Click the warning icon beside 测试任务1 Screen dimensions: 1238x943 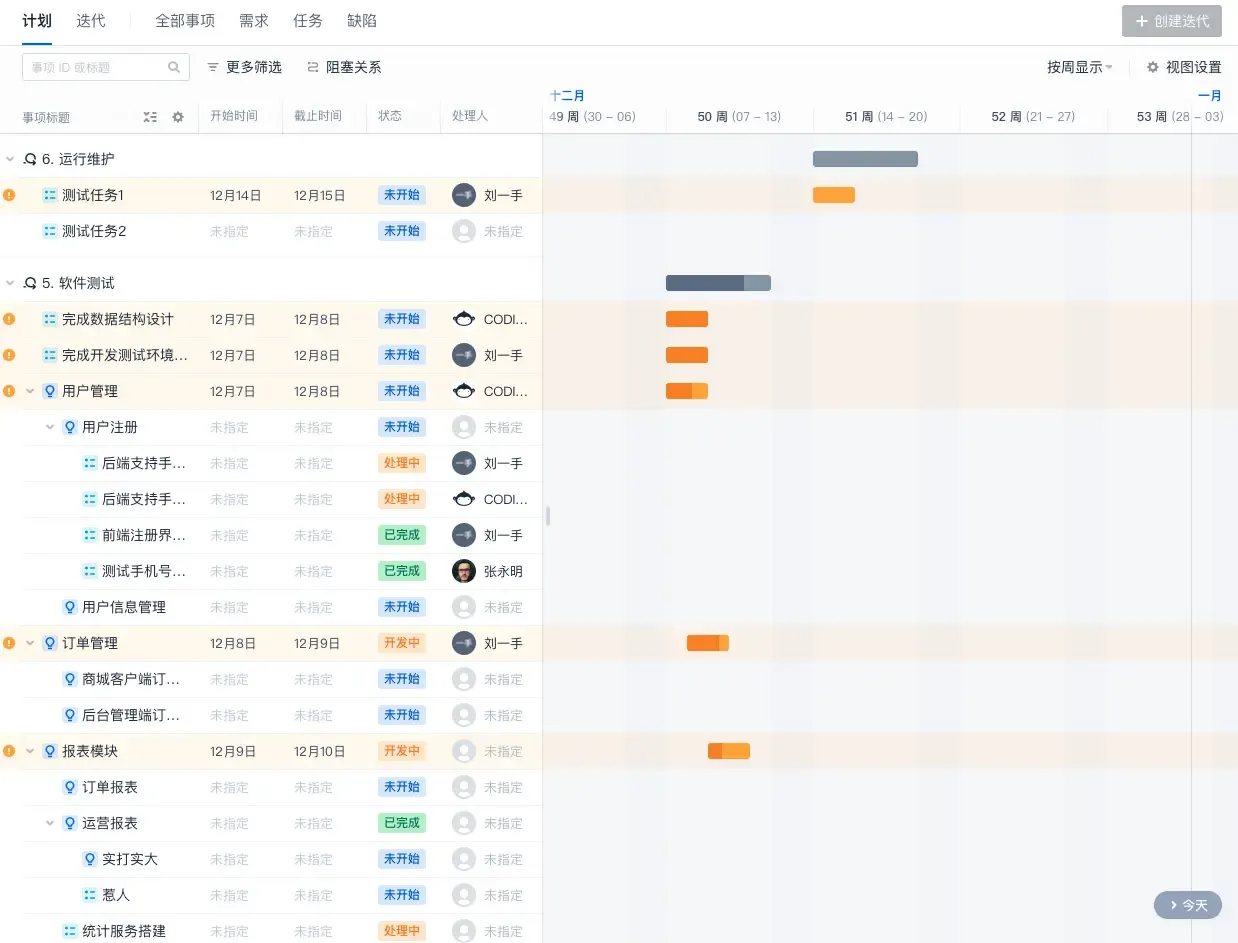(9, 195)
